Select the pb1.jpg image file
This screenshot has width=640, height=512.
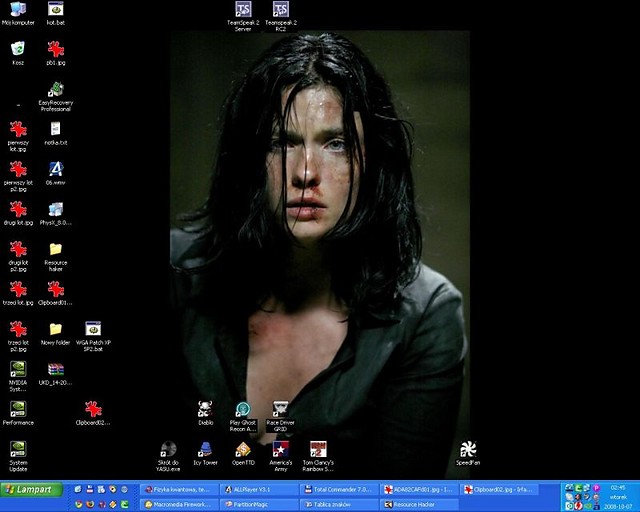pos(56,53)
